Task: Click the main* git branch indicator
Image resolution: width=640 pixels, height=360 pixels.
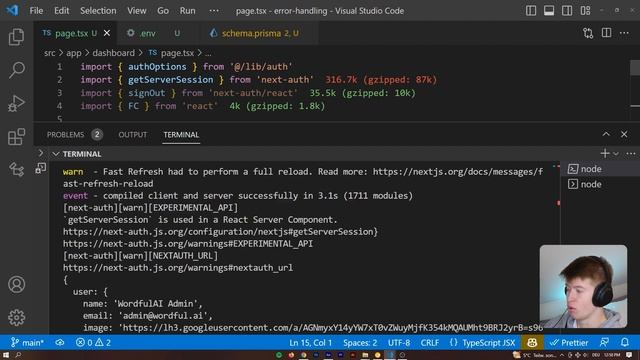Action: click(27, 342)
